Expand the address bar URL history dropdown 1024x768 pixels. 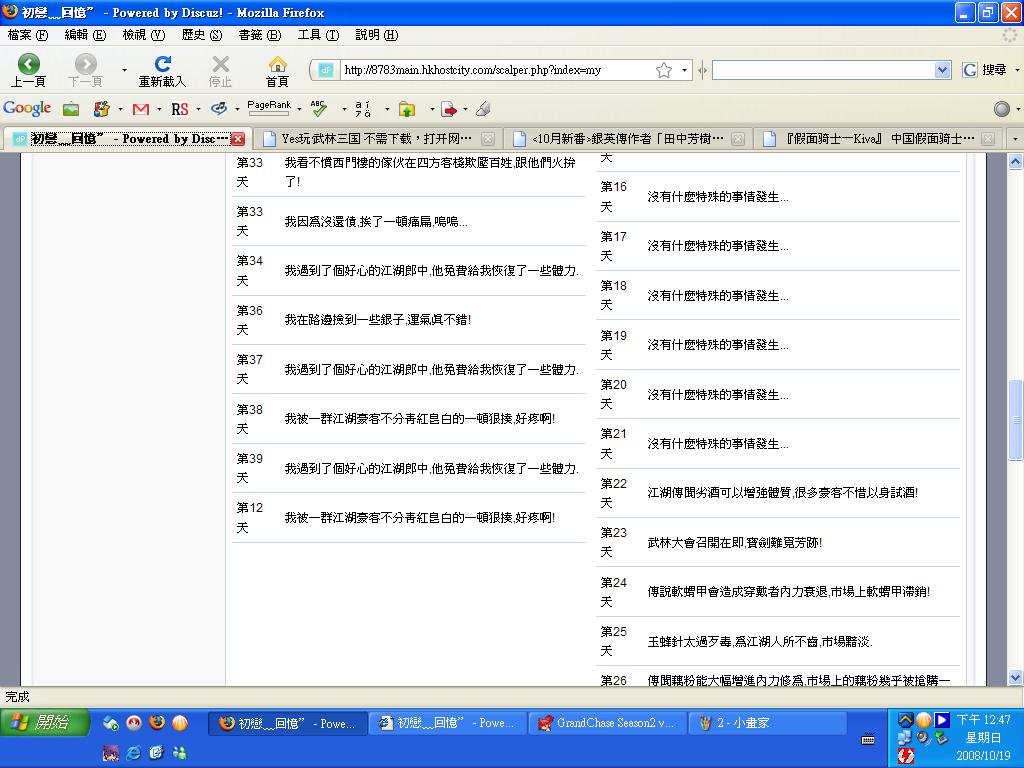tap(684, 70)
